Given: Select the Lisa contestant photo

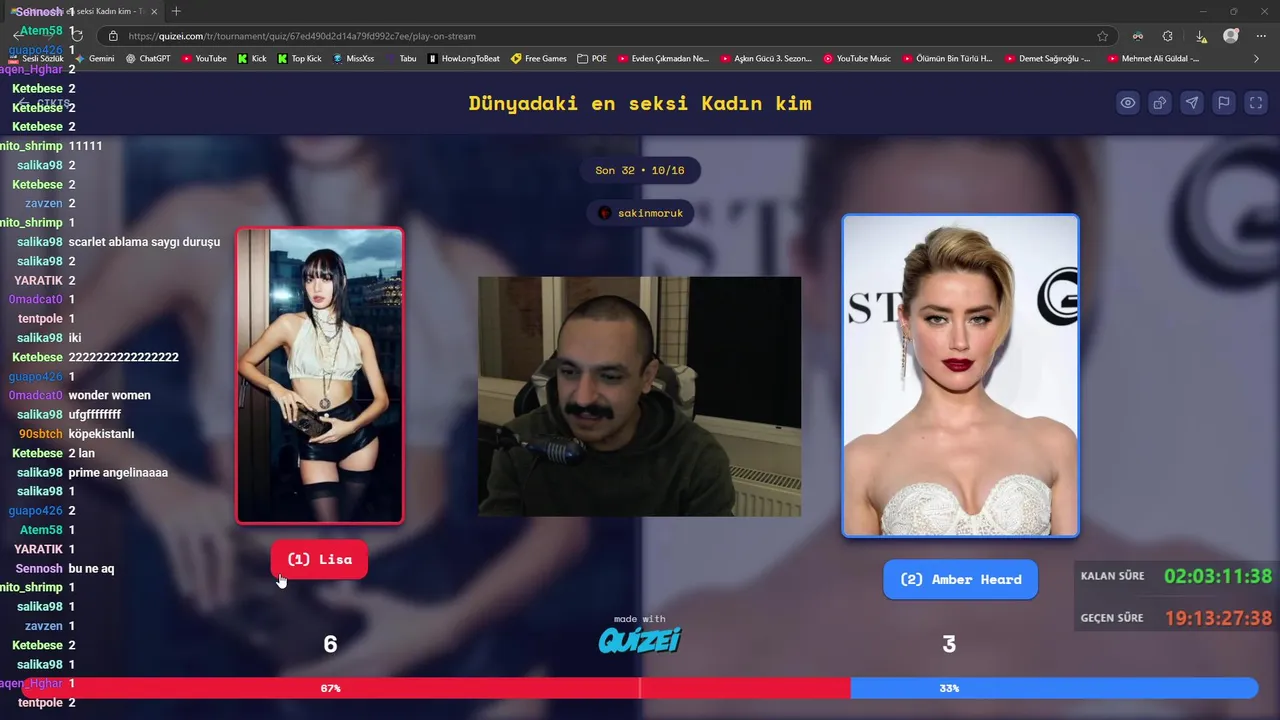Looking at the screenshot, I should (x=320, y=375).
